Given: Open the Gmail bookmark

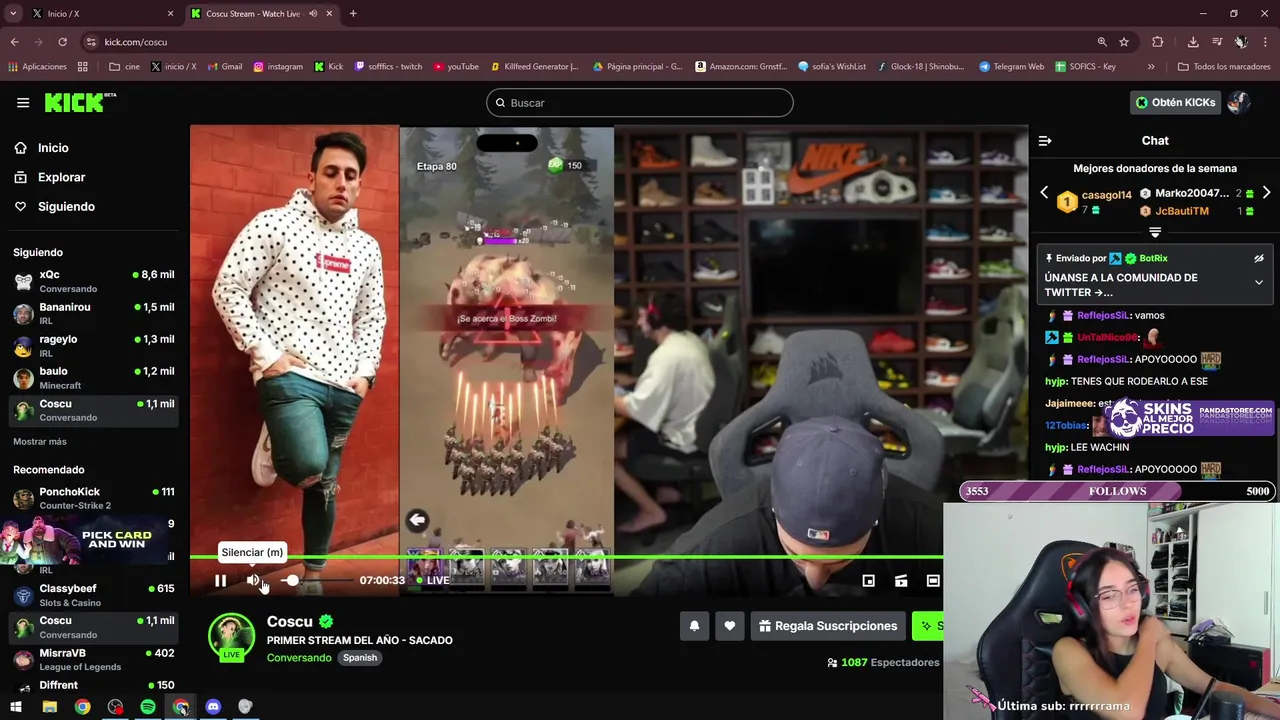Looking at the screenshot, I should (x=225, y=67).
